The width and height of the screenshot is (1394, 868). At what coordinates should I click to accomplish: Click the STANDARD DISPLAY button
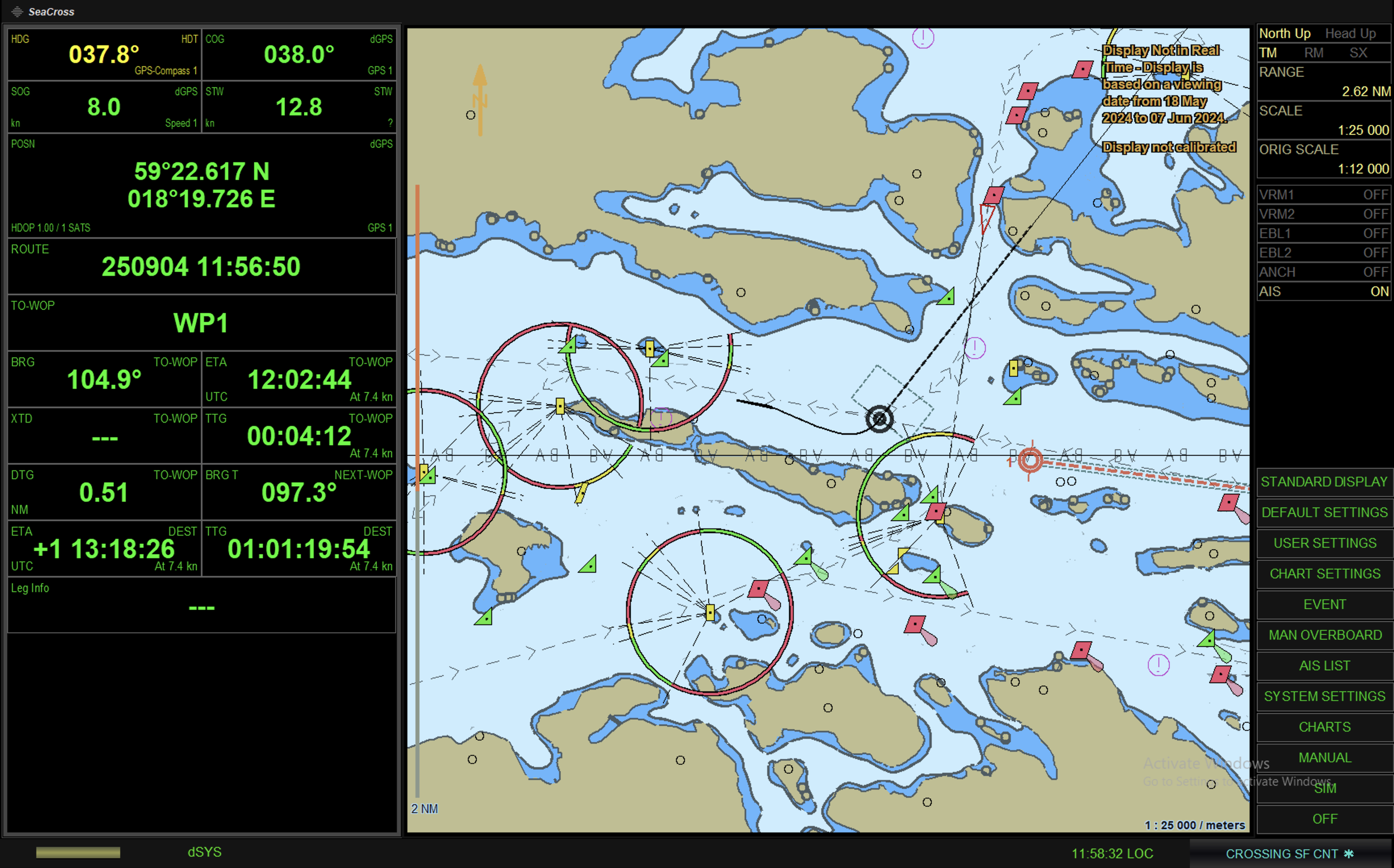[x=1324, y=482]
